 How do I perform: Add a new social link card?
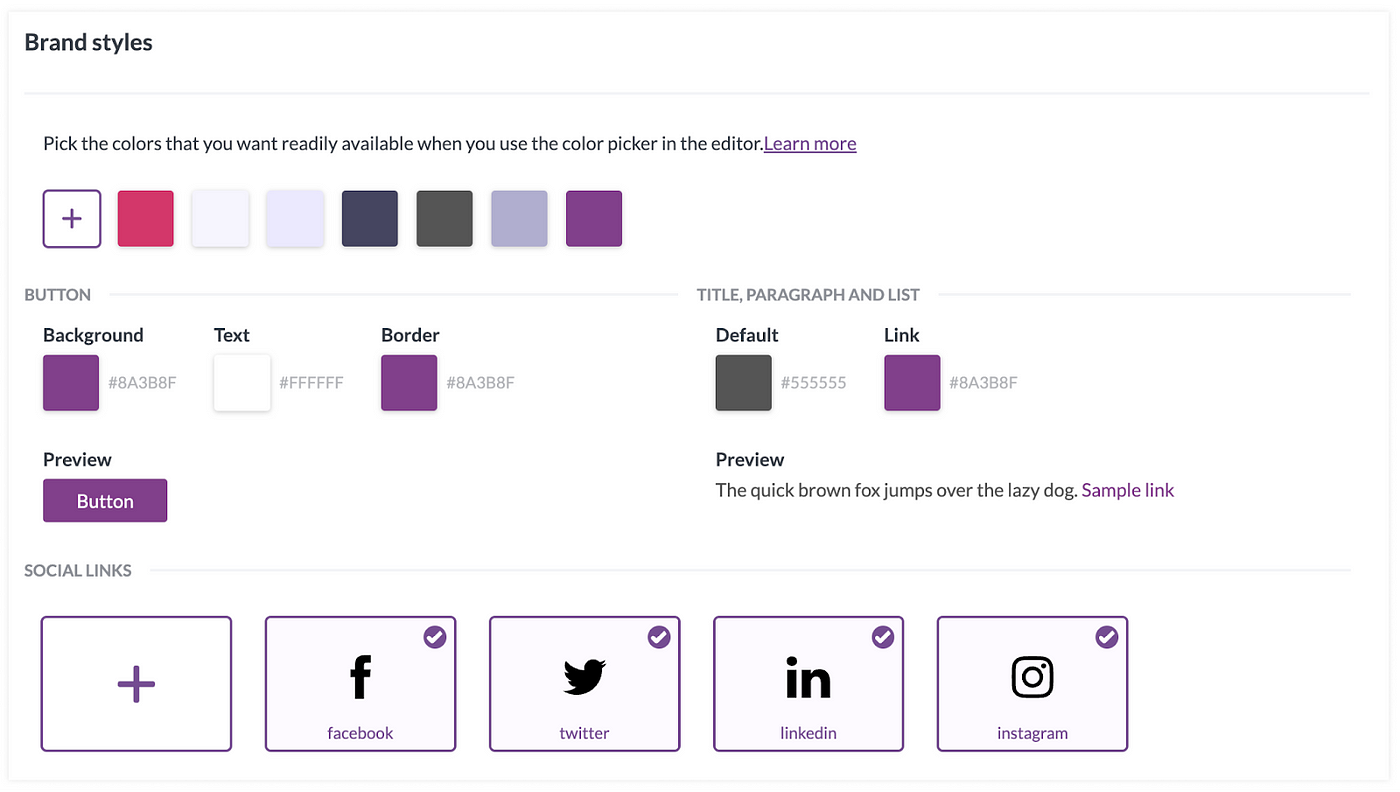[x=136, y=684]
